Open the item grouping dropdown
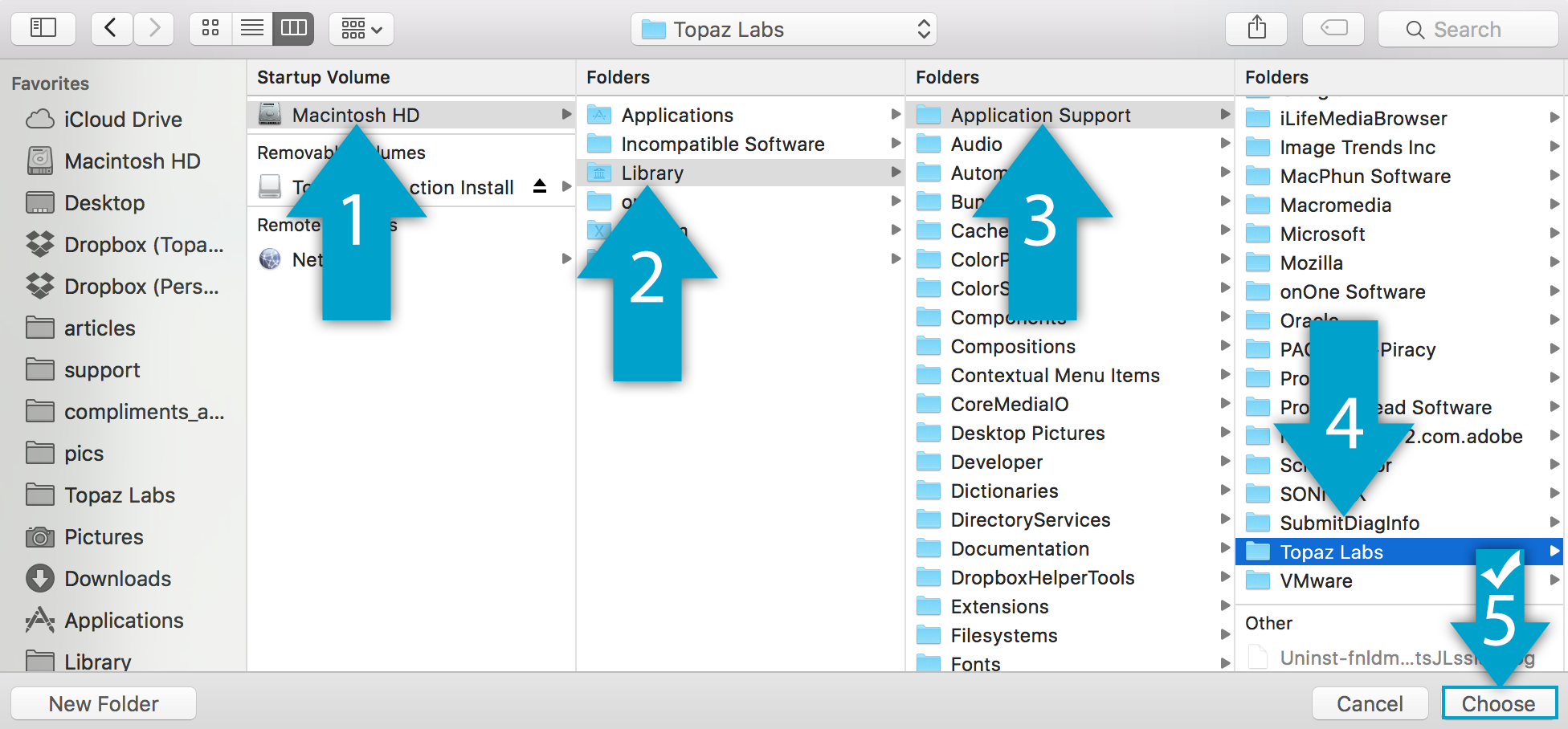The image size is (1568, 729). click(x=361, y=29)
